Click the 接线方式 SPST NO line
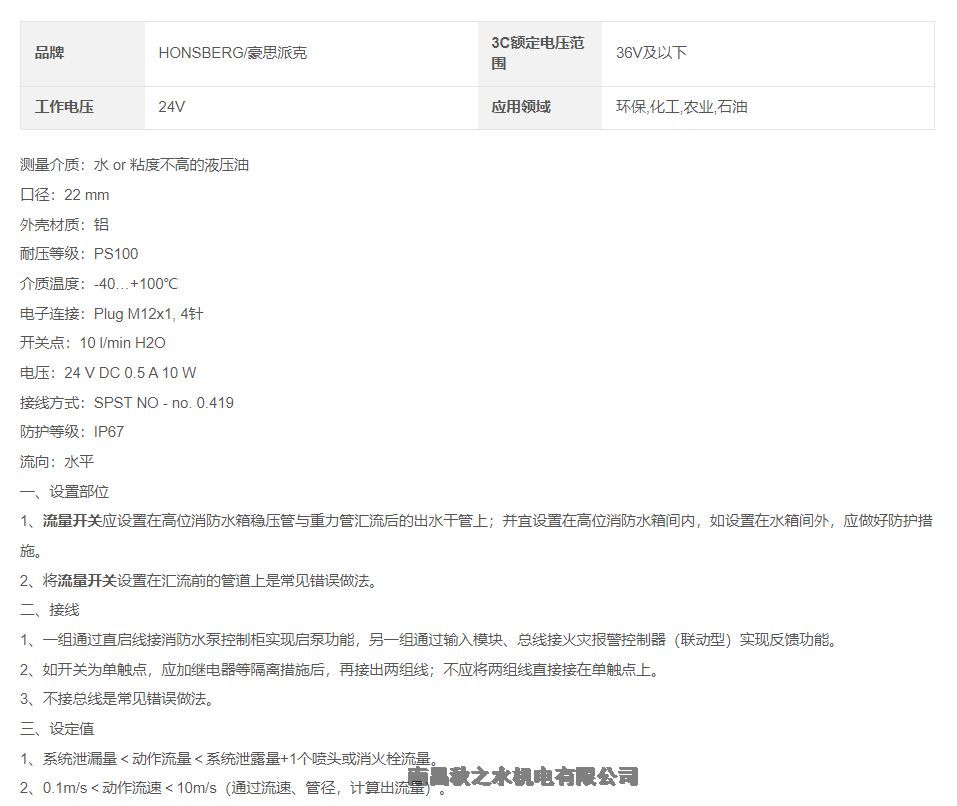This screenshot has height=806, width=957. click(x=126, y=402)
